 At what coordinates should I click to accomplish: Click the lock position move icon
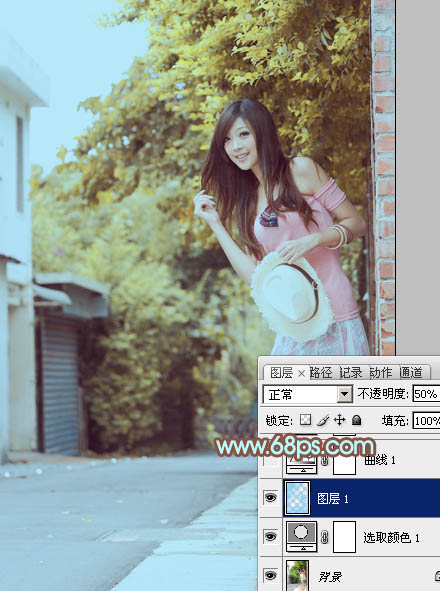340,420
